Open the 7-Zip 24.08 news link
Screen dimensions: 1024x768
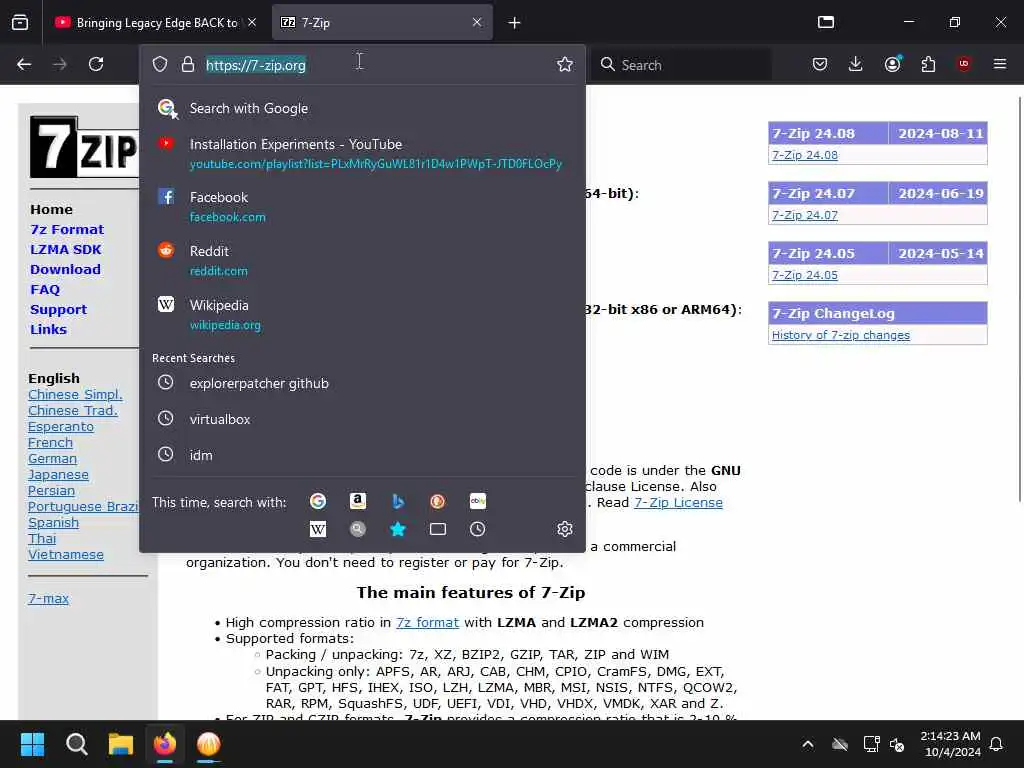(x=805, y=155)
